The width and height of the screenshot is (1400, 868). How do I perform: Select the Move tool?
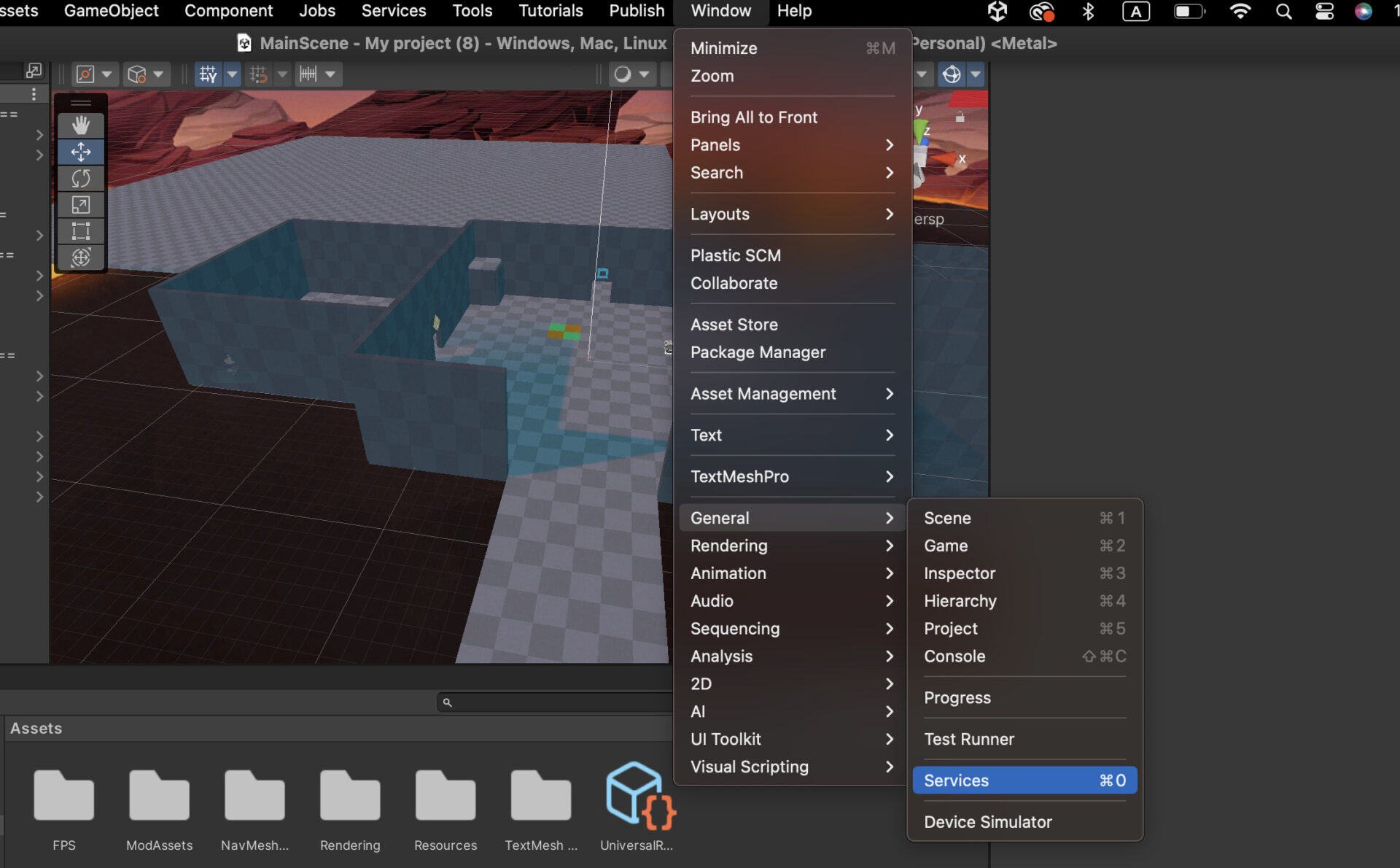[81, 152]
